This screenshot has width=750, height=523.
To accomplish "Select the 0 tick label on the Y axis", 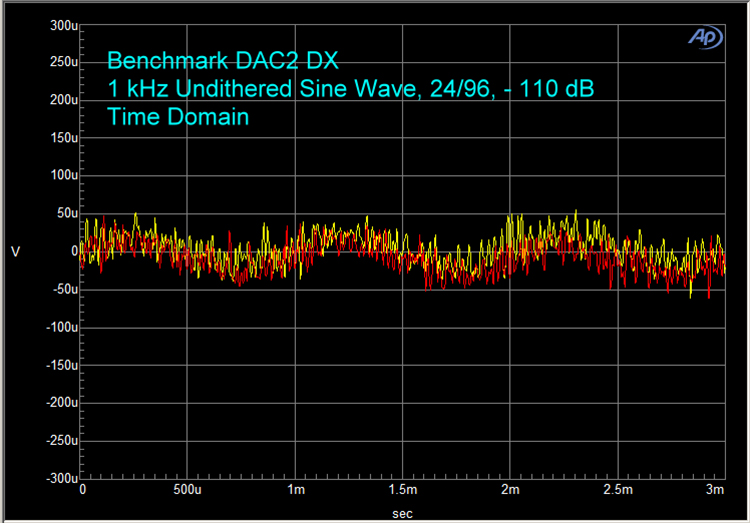I will pos(72,251).
